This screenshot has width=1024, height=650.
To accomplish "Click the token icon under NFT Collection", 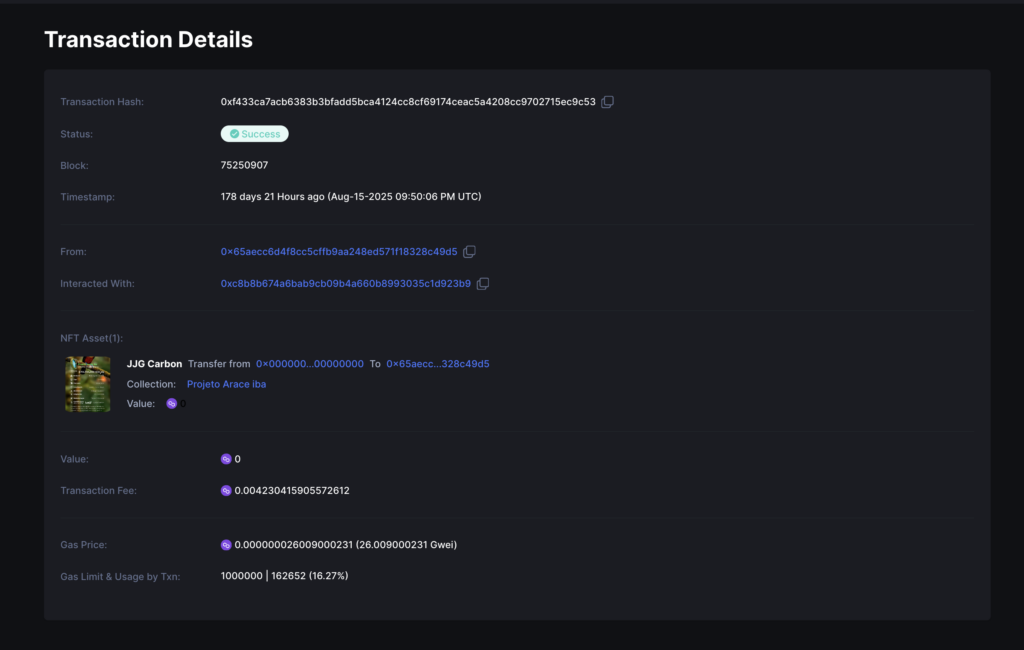I will tap(172, 404).
